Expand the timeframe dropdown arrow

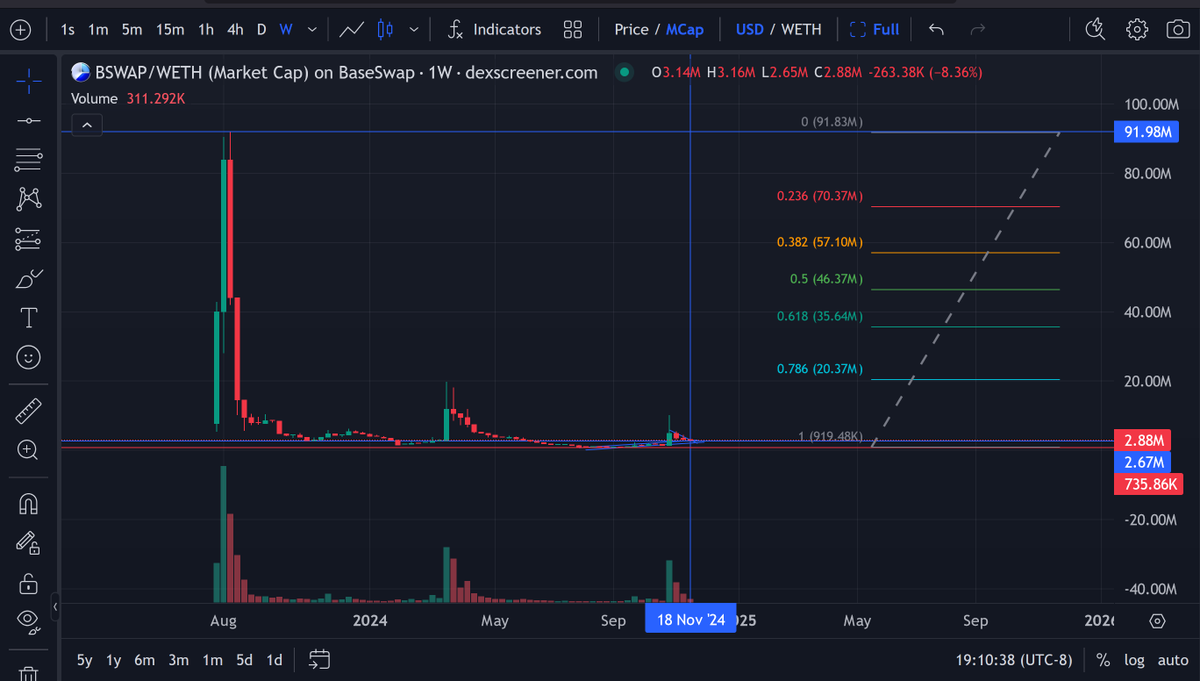(x=312, y=30)
